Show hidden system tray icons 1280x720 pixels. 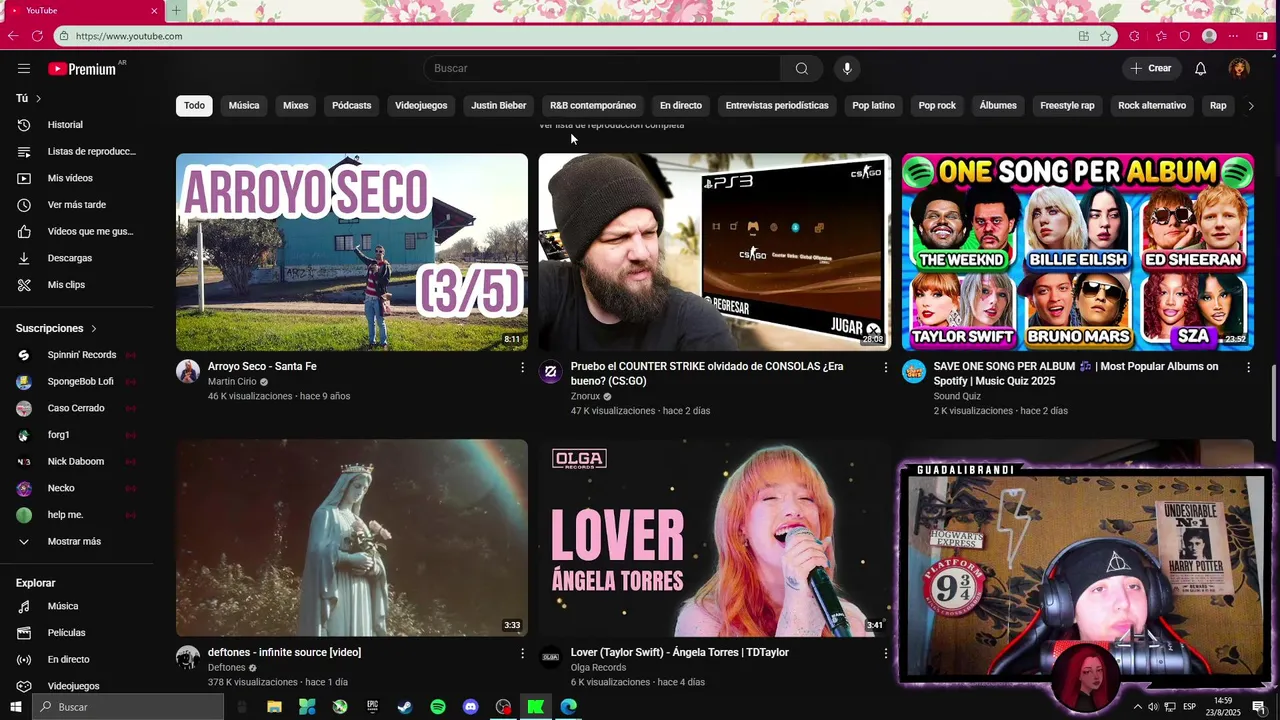tap(1137, 707)
